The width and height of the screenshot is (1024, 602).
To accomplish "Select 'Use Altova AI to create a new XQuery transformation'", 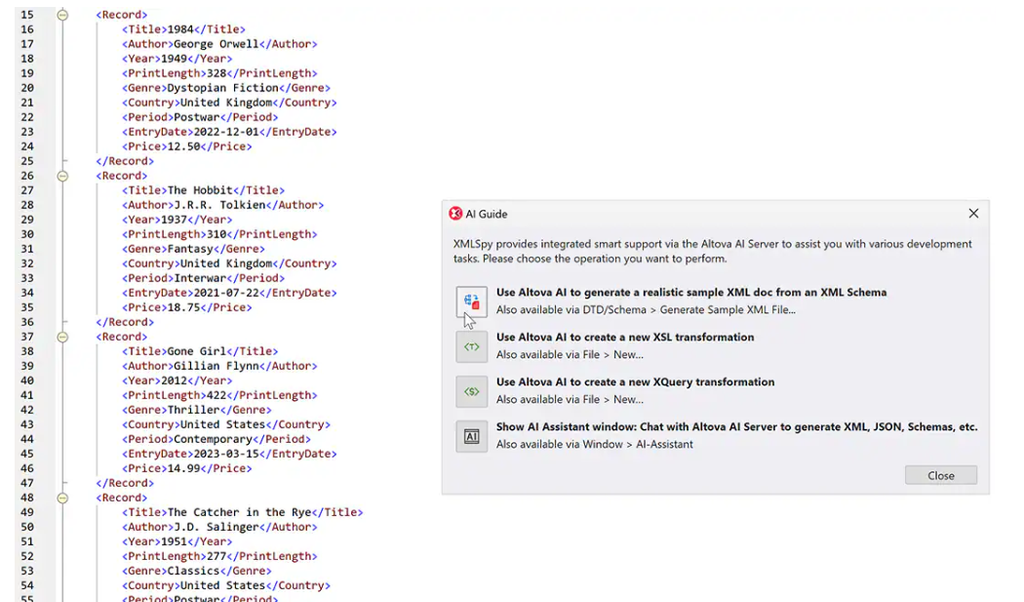I will click(635, 382).
